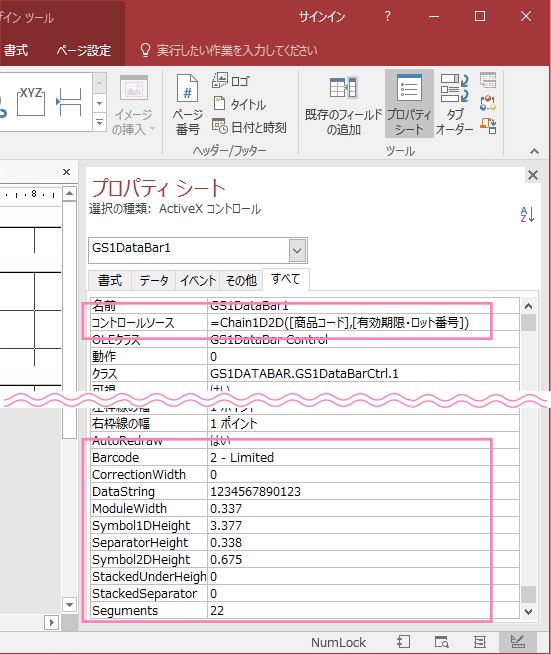This screenshot has width=551, height=654.
Task: Click the lightbulb Tell Me icon
Action: tap(145, 50)
